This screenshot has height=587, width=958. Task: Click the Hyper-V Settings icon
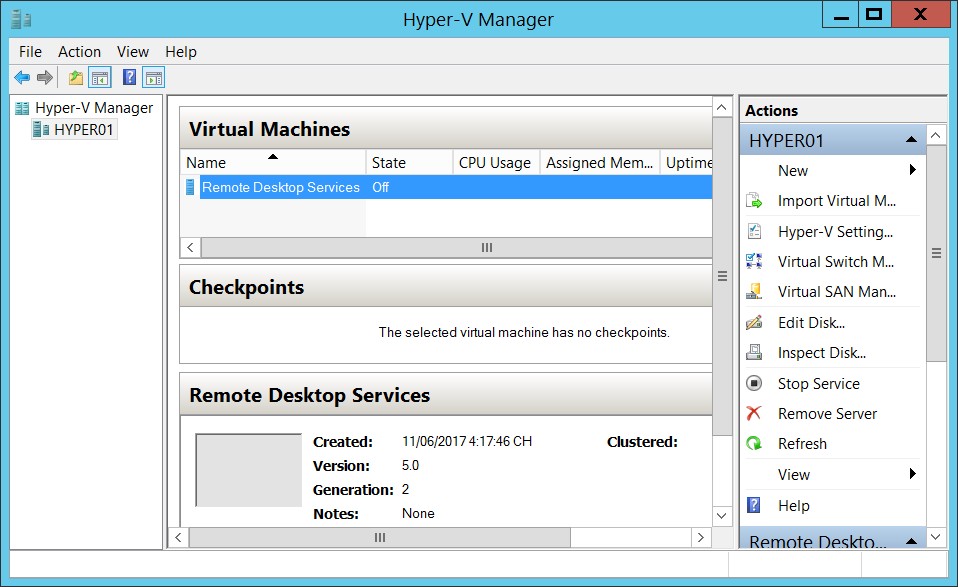coord(754,231)
